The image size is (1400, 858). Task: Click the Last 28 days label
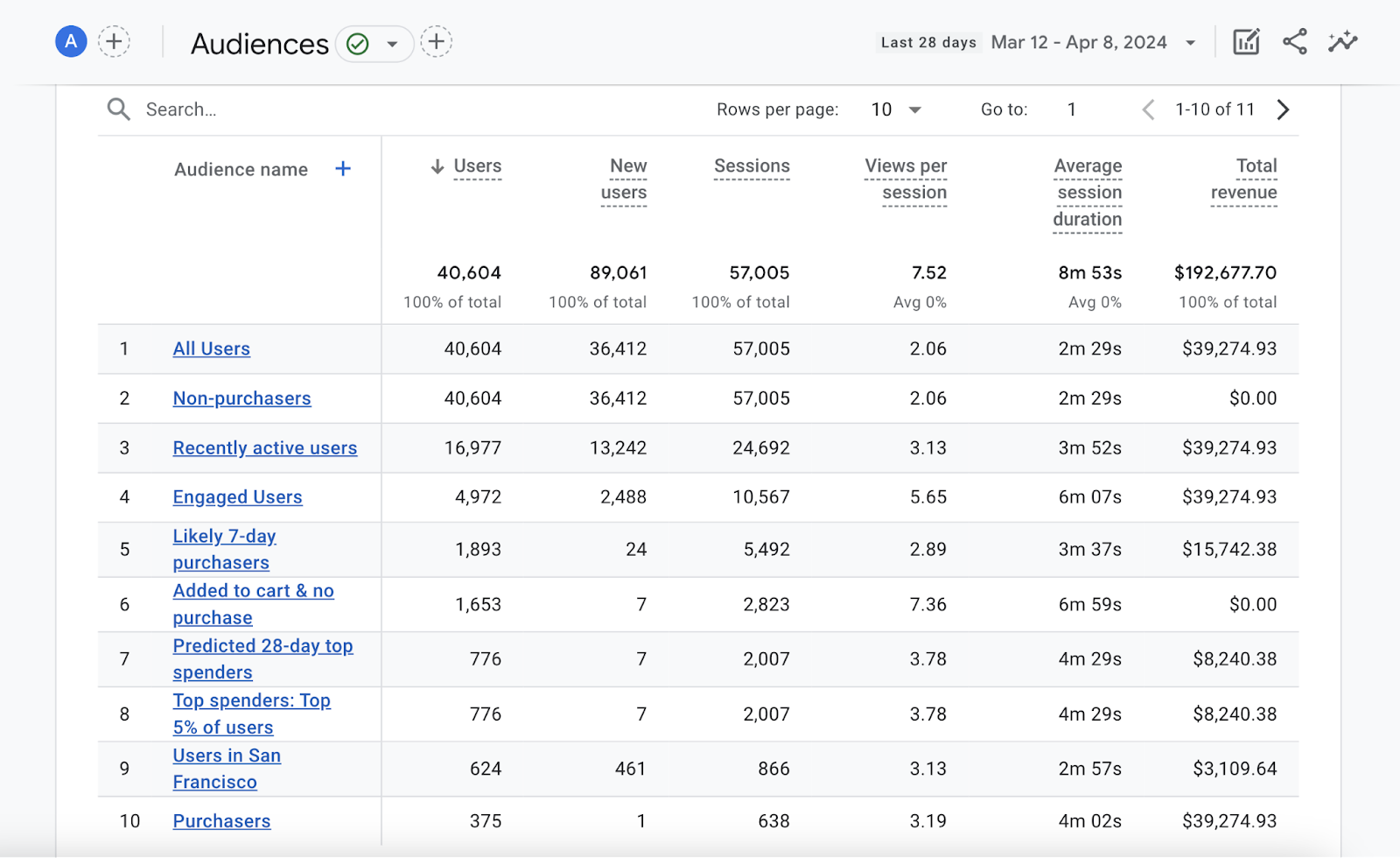click(x=928, y=41)
